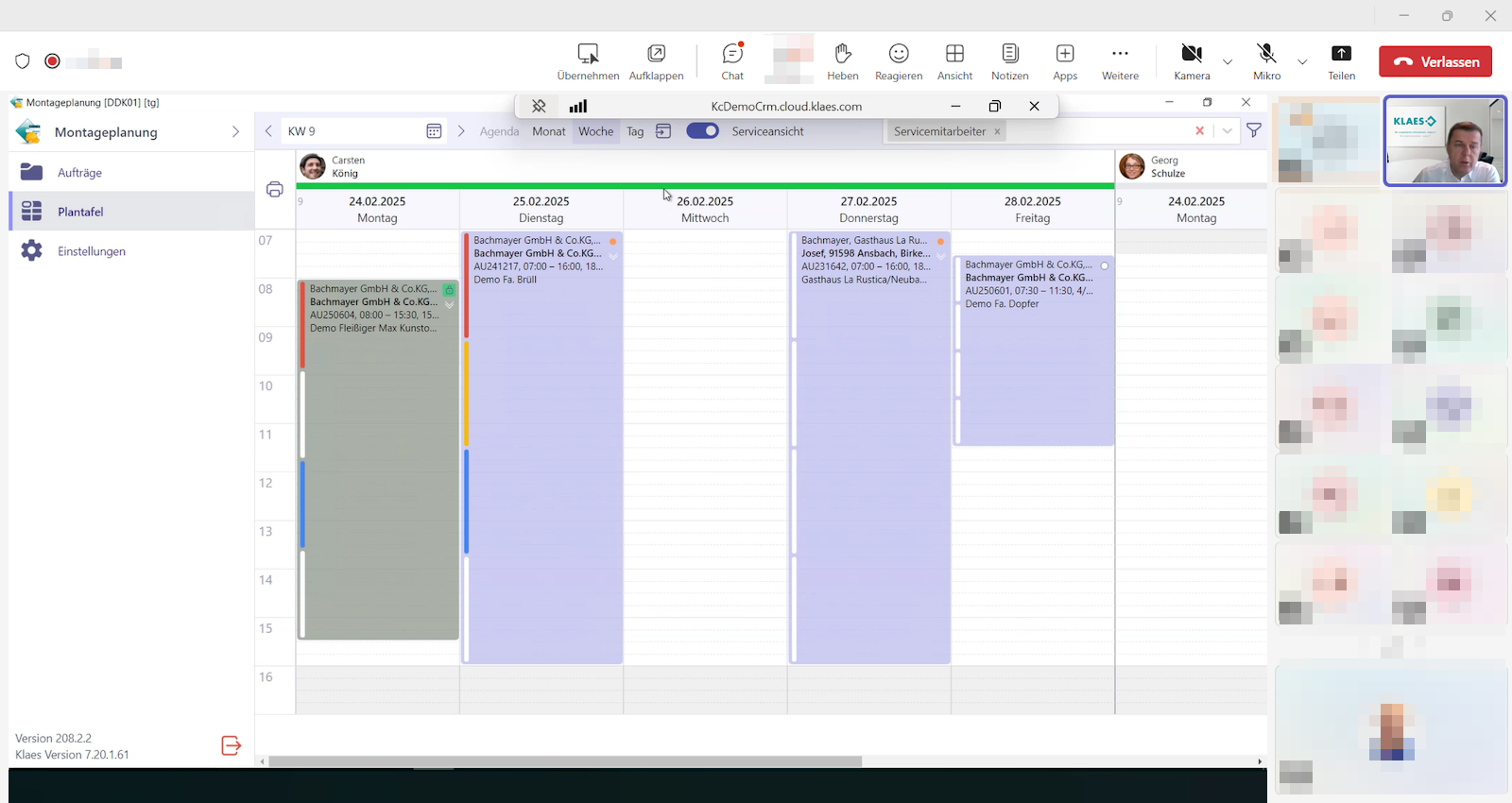Switch to the Monat view
Image resolution: width=1512 pixels, height=803 pixels.
(x=548, y=131)
